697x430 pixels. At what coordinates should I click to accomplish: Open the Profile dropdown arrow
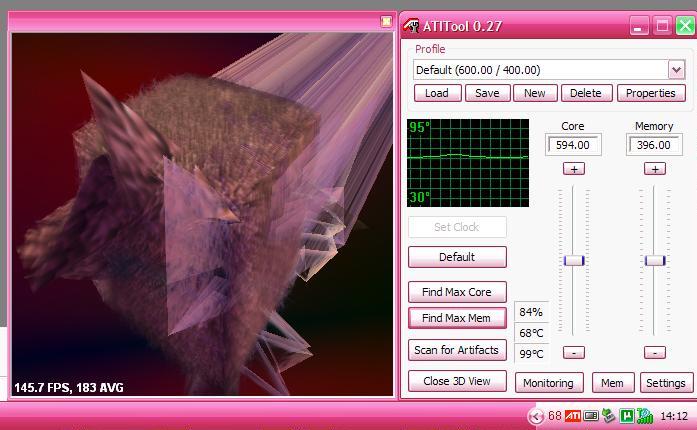pyautogui.click(x=676, y=70)
